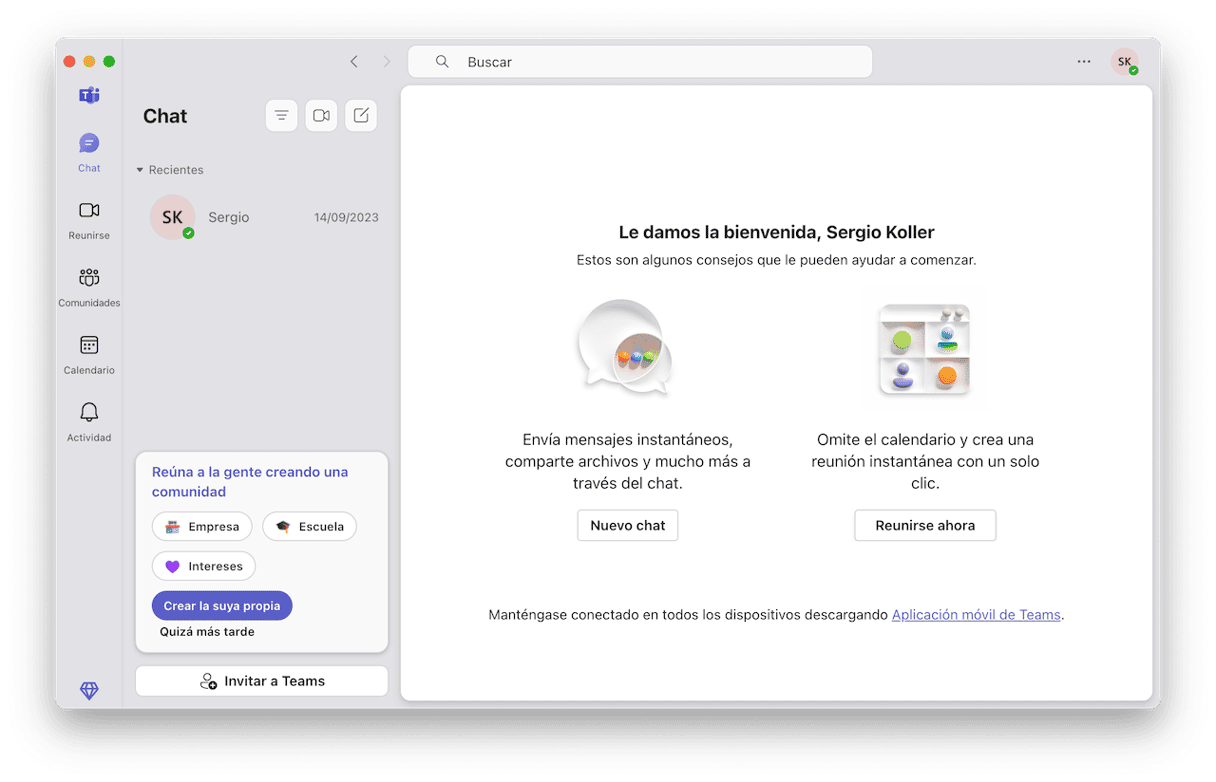The width and height of the screenshot is (1216, 782).
Task: Show the Actividad notifications bell
Action: point(89,421)
